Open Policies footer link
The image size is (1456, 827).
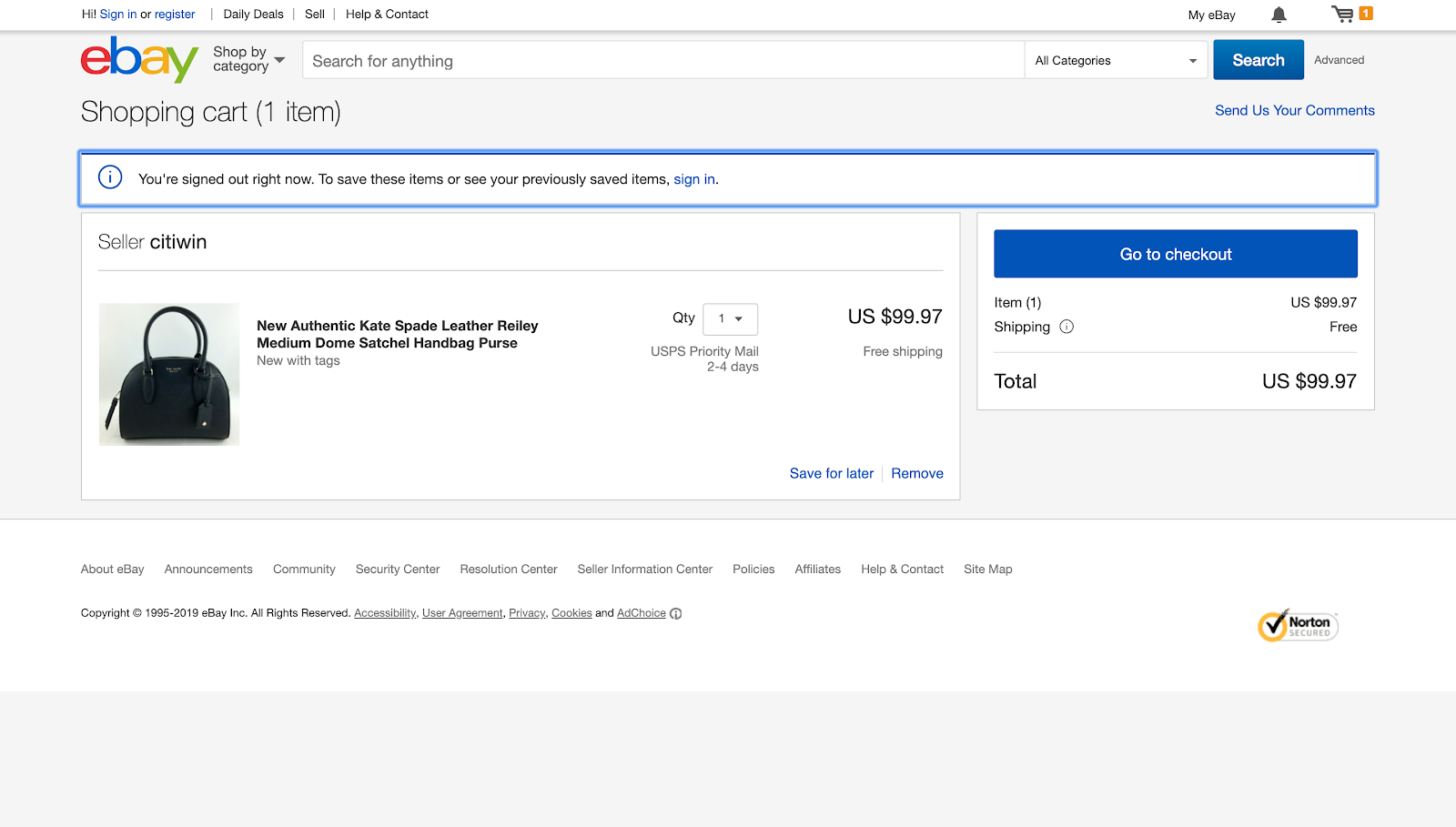click(753, 570)
